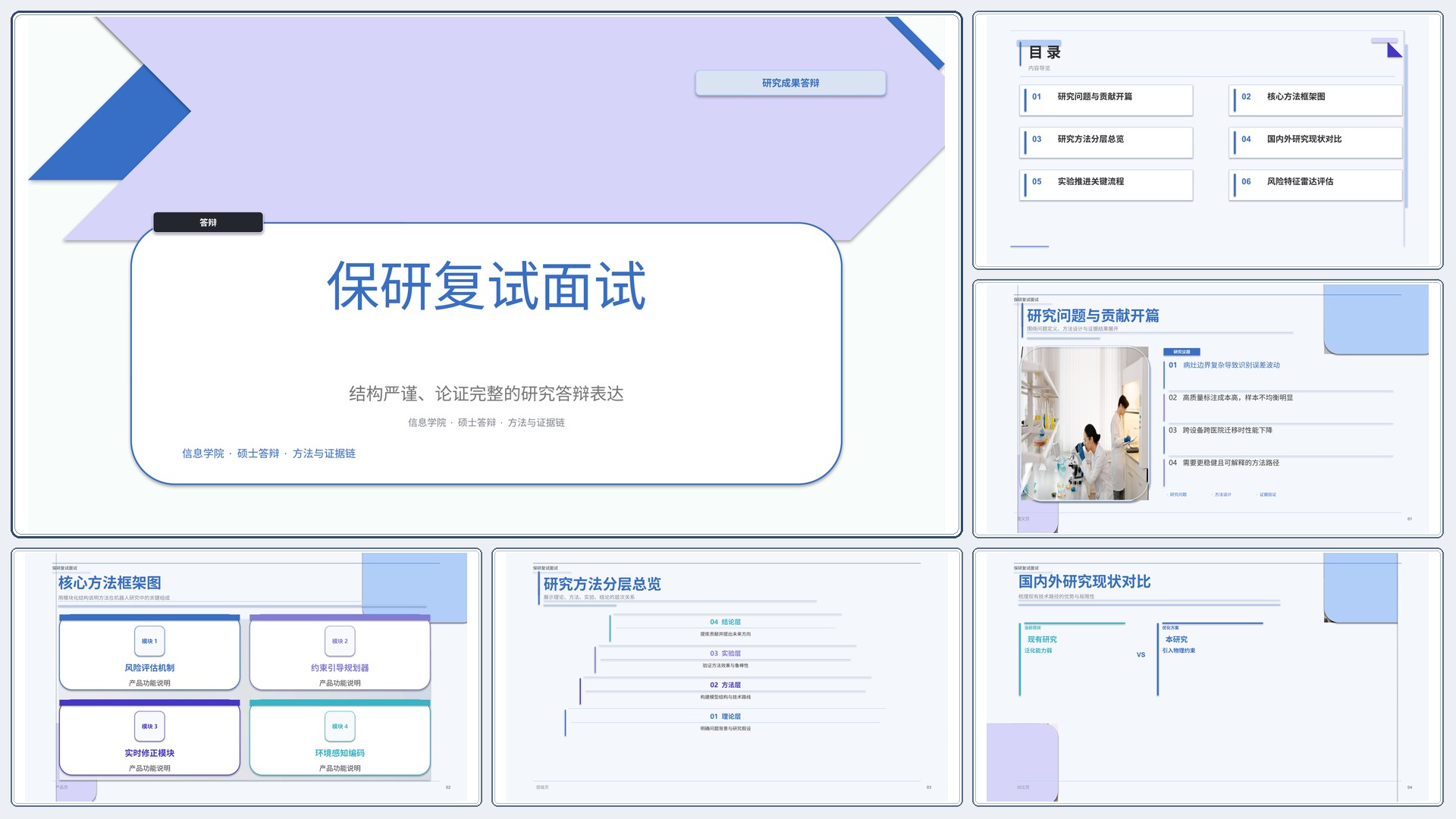The width and height of the screenshot is (1456, 819).
Task: Select the 目录 table of contents slide
Action: 1207,140
